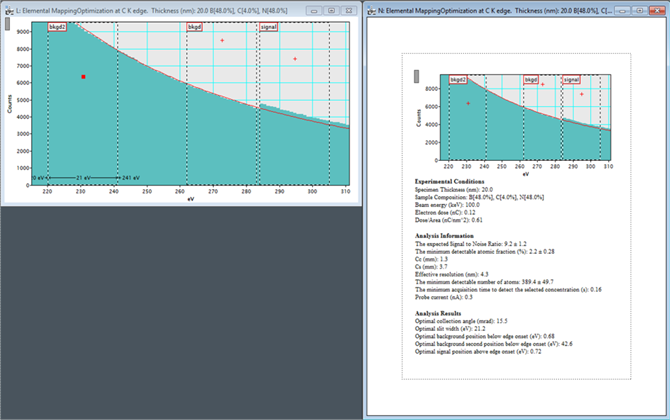670x420 pixels.
Task: Select the bkgd2 window label in L spectrum
Action: click(57, 26)
